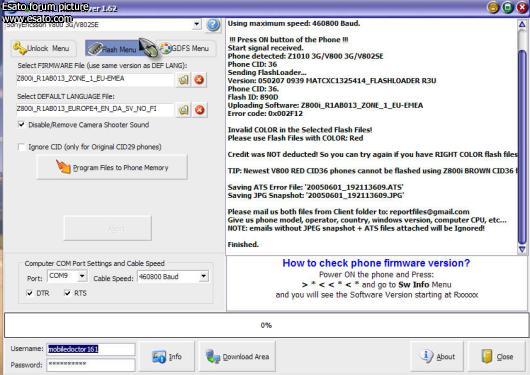The height and width of the screenshot is (375, 530).
Task: Click the log scrollbar up arrow
Action: 522,24
